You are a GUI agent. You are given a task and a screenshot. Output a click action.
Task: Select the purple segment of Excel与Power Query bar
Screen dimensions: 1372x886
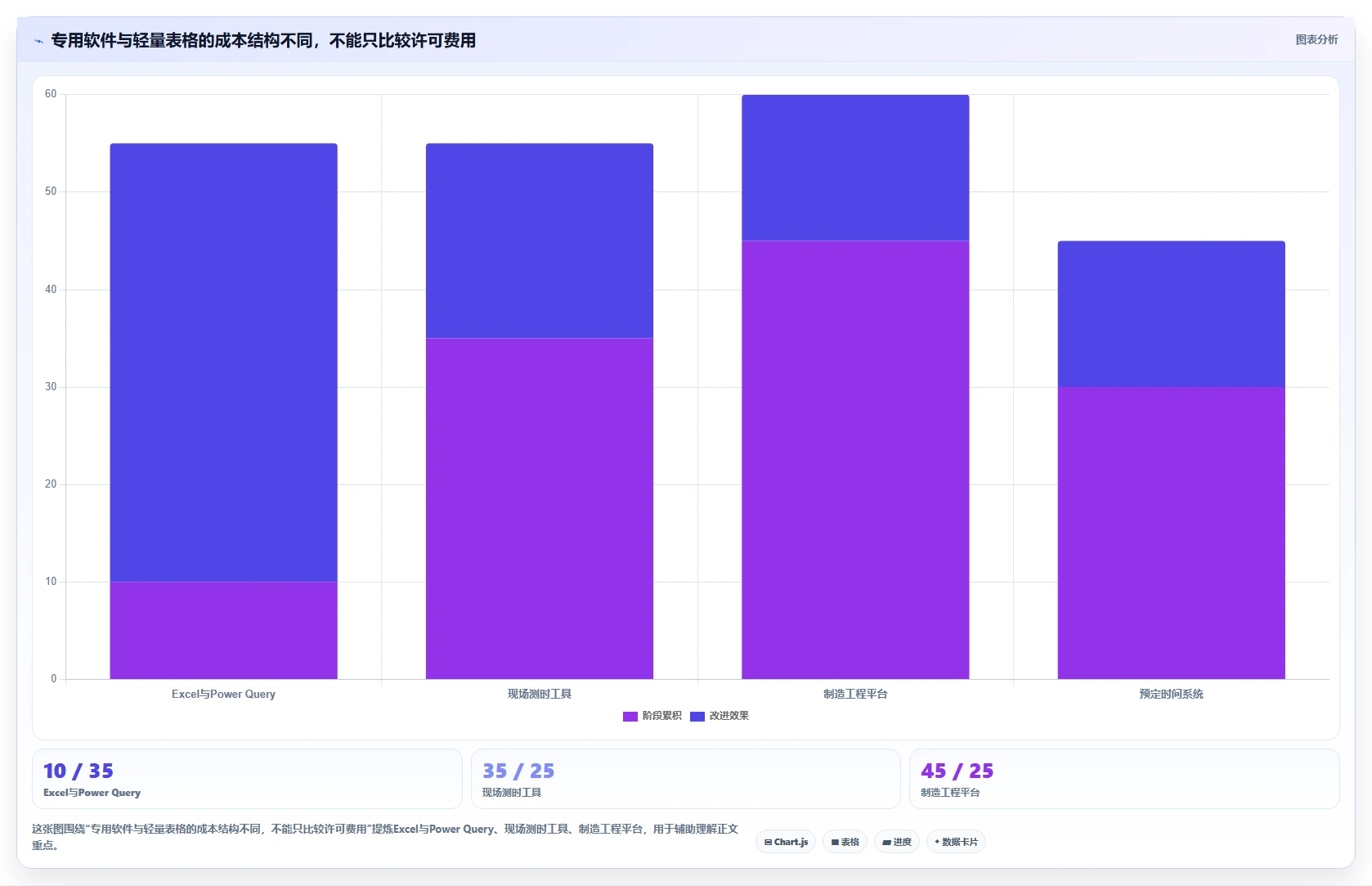tap(223, 630)
